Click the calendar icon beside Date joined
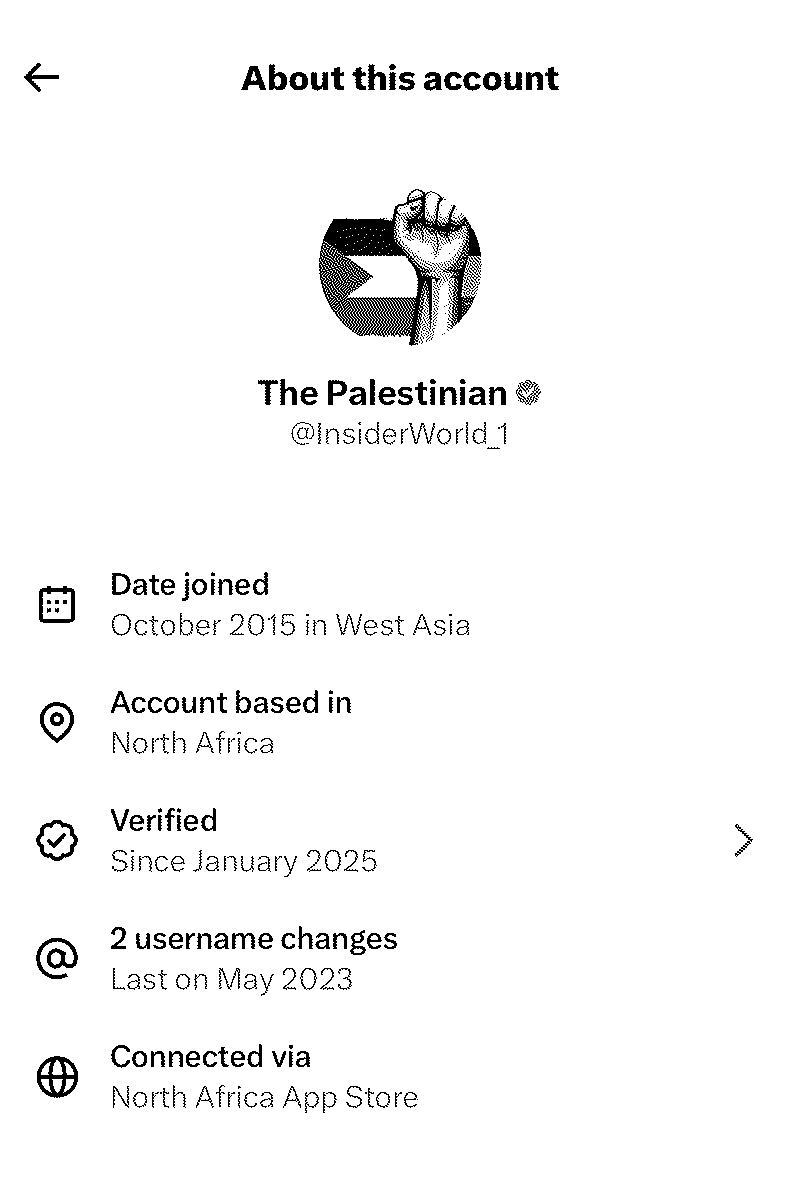The height and width of the screenshot is (1181, 800). [56, 605]
